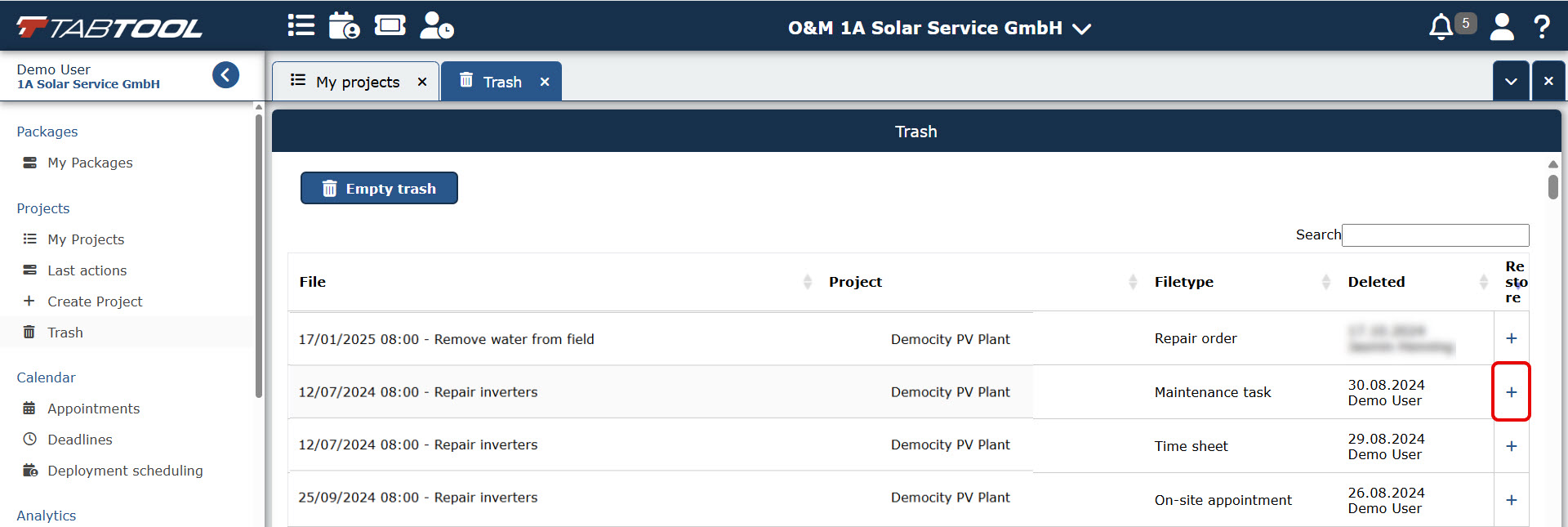Open the project list icon in top bar

tap(301, 25)
